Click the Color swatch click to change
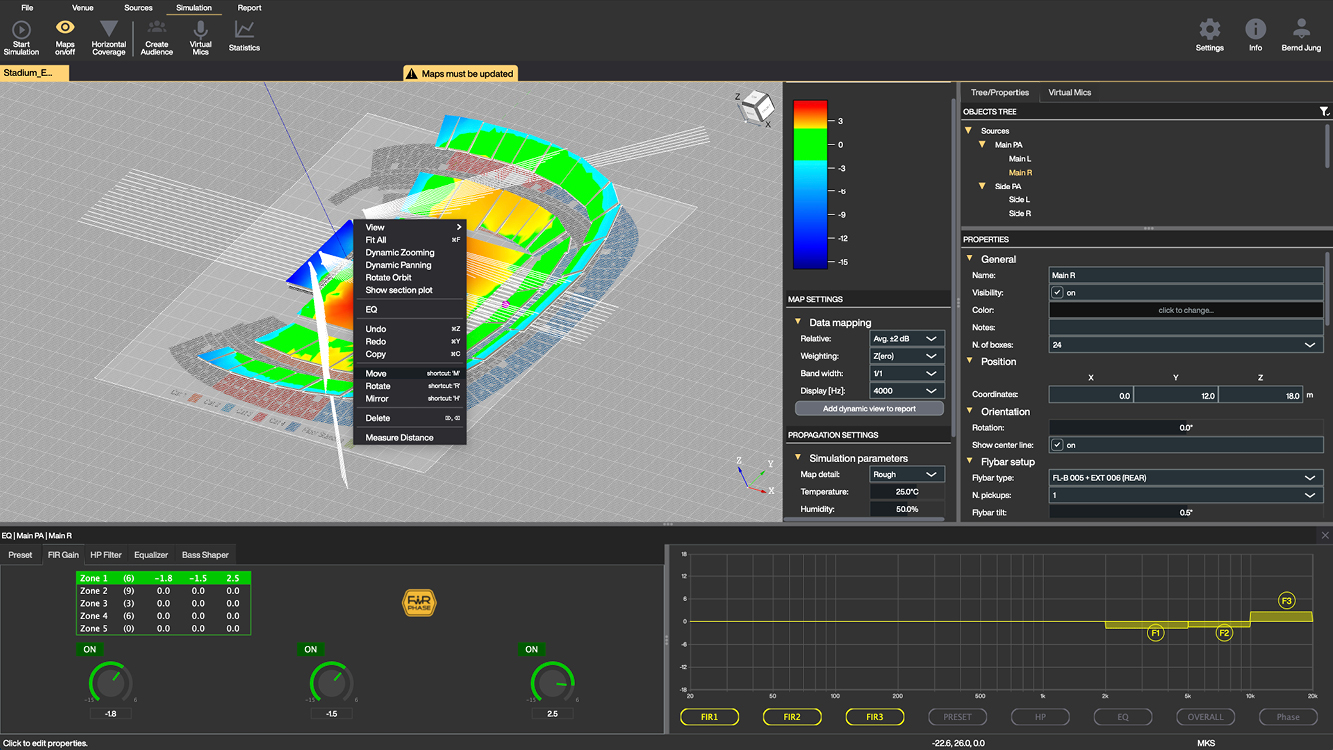Screen dimensions: 1333x750 1185,310
